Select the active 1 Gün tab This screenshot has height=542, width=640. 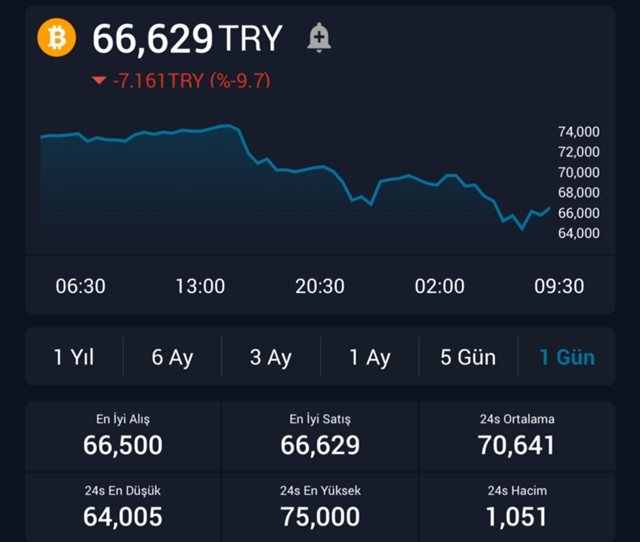click(x=567, y=357)
